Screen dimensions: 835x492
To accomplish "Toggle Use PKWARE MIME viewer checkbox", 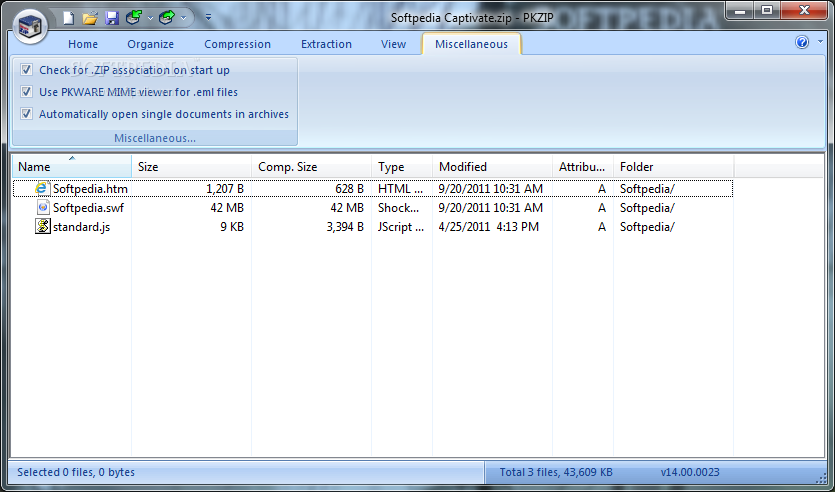I will click(x=26, y=92).
